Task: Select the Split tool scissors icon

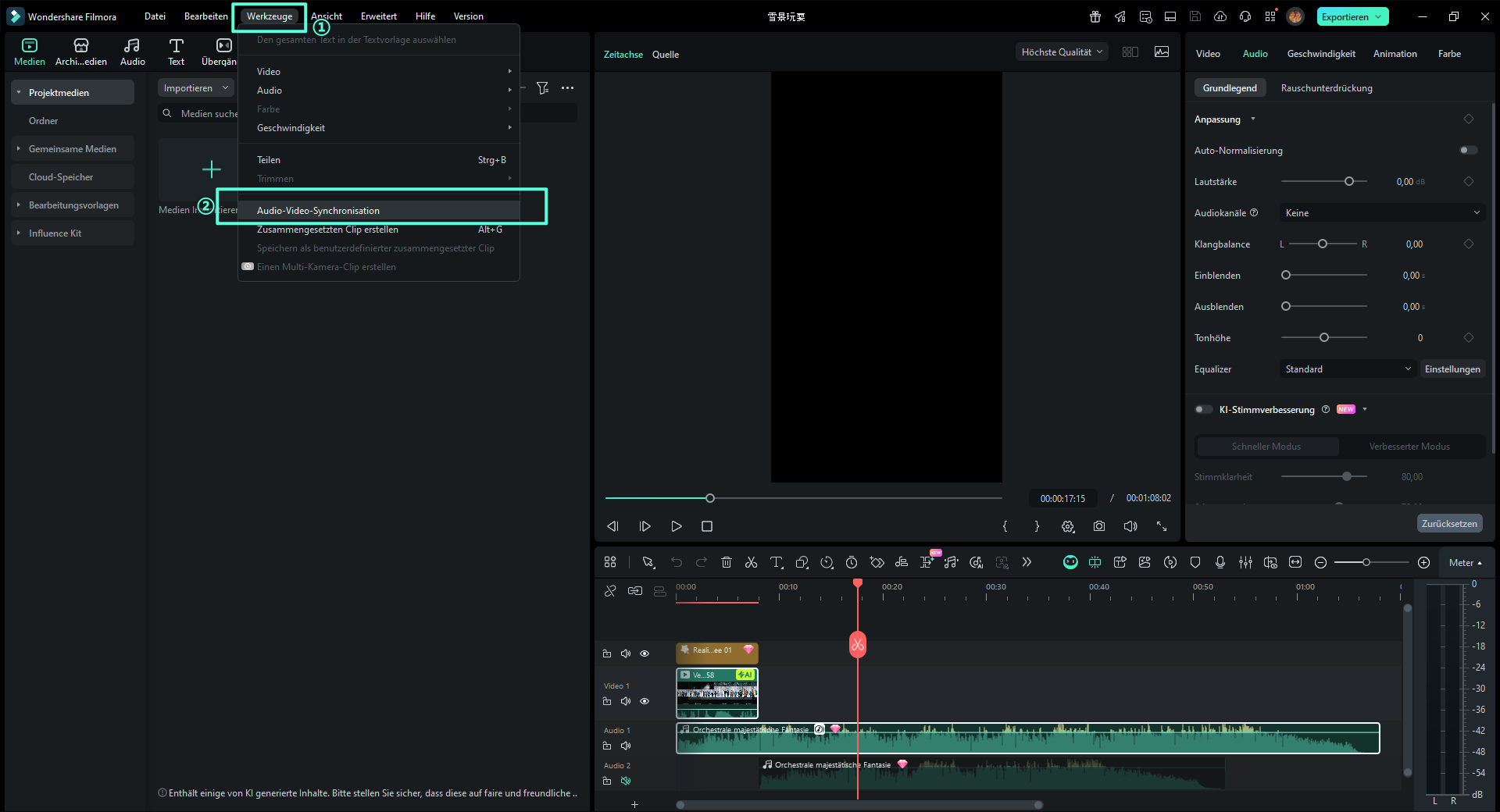Action: (752, 562)
